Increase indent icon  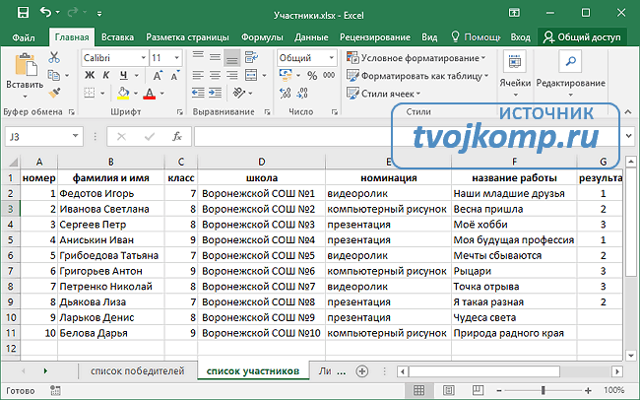click(x=215, y=93)
